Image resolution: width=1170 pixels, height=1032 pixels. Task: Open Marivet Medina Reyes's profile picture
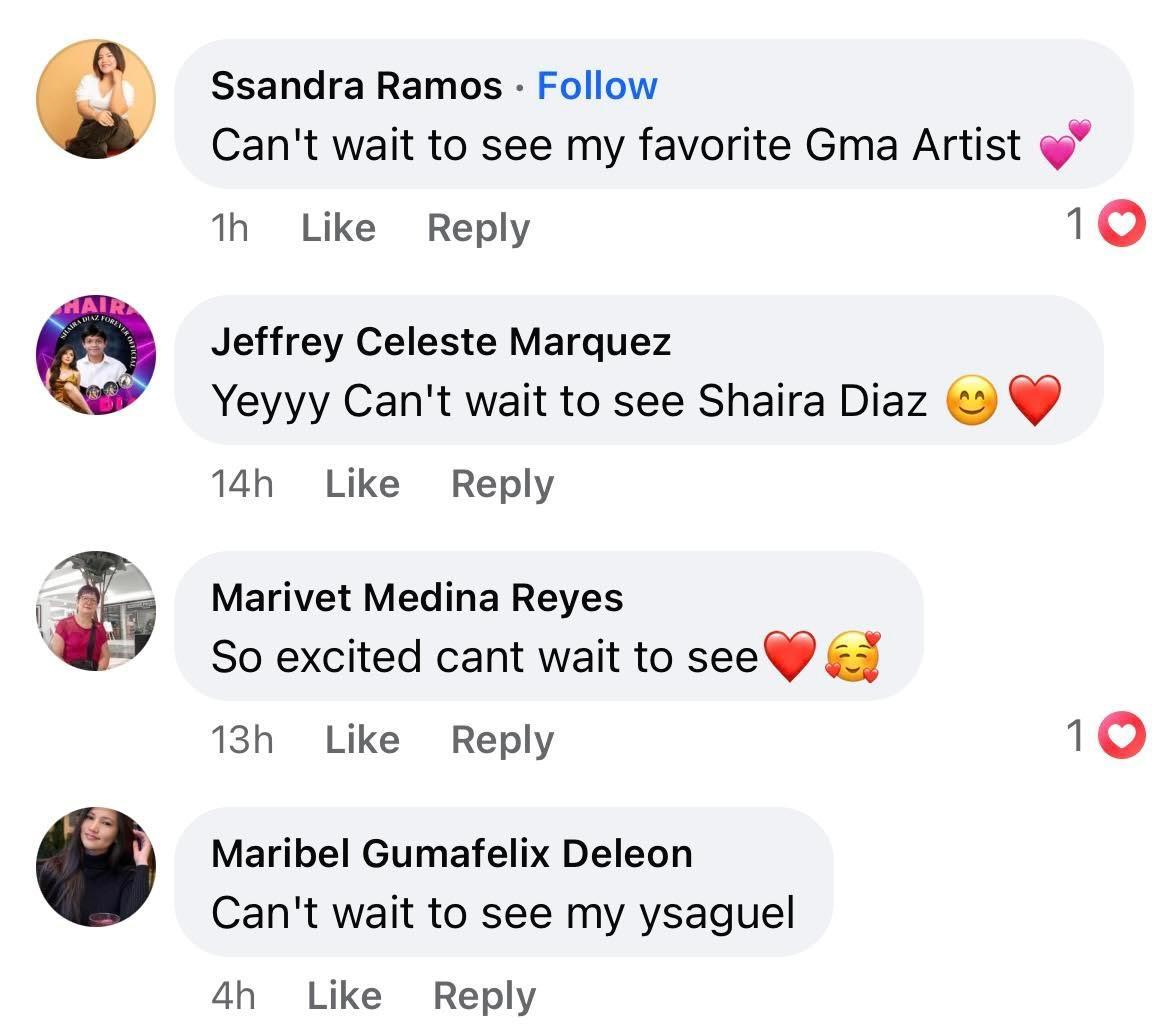pyautogui.click(x=96, y=611)
